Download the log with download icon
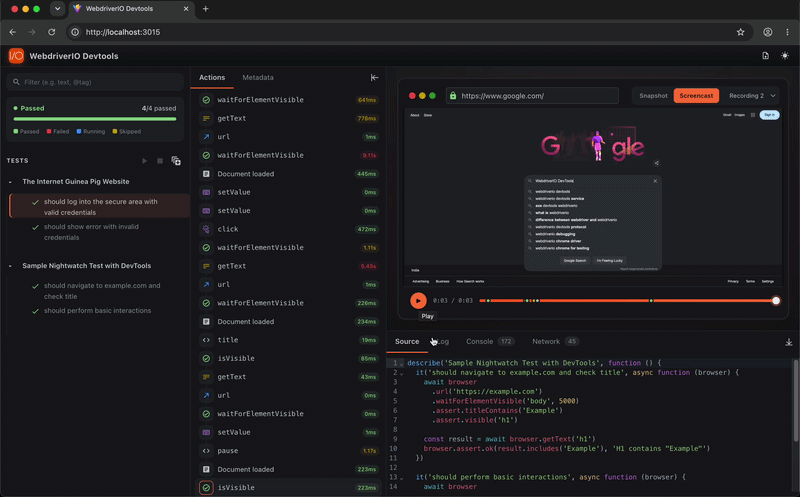 tap(789, 342)
